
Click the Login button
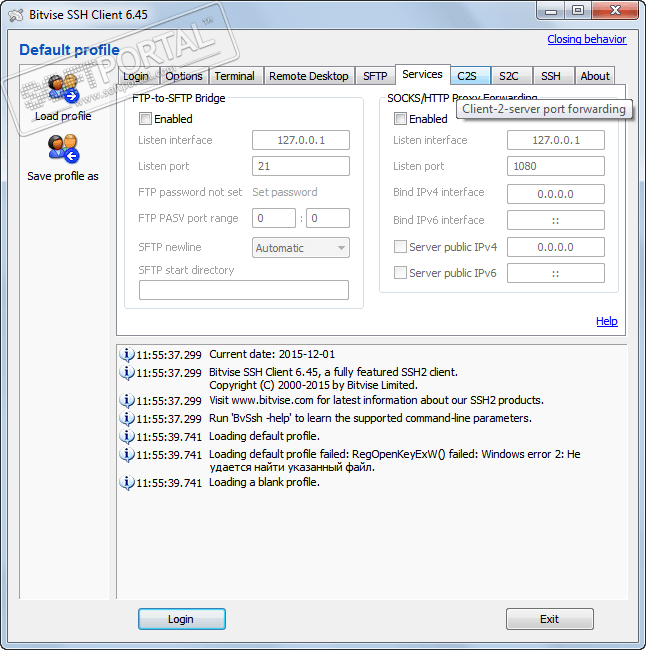click(x=182, y=619)
